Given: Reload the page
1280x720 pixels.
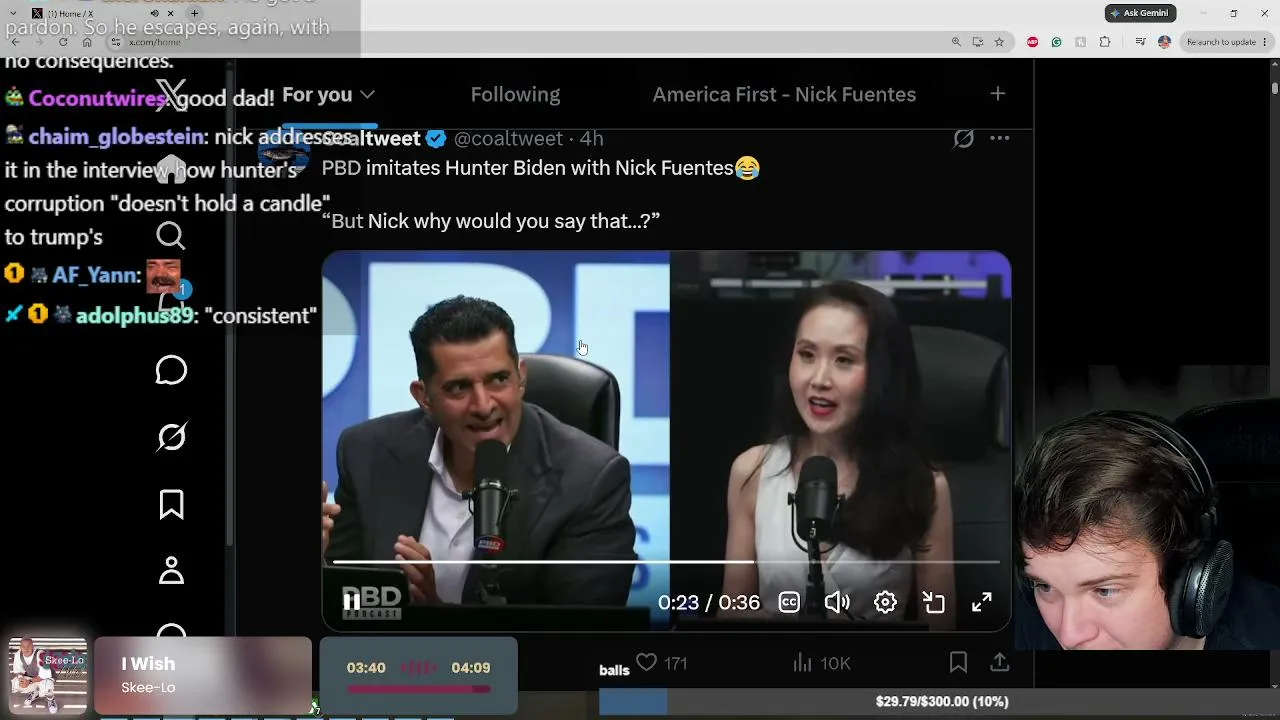Looking at the screenshot, I should point(62,42).
